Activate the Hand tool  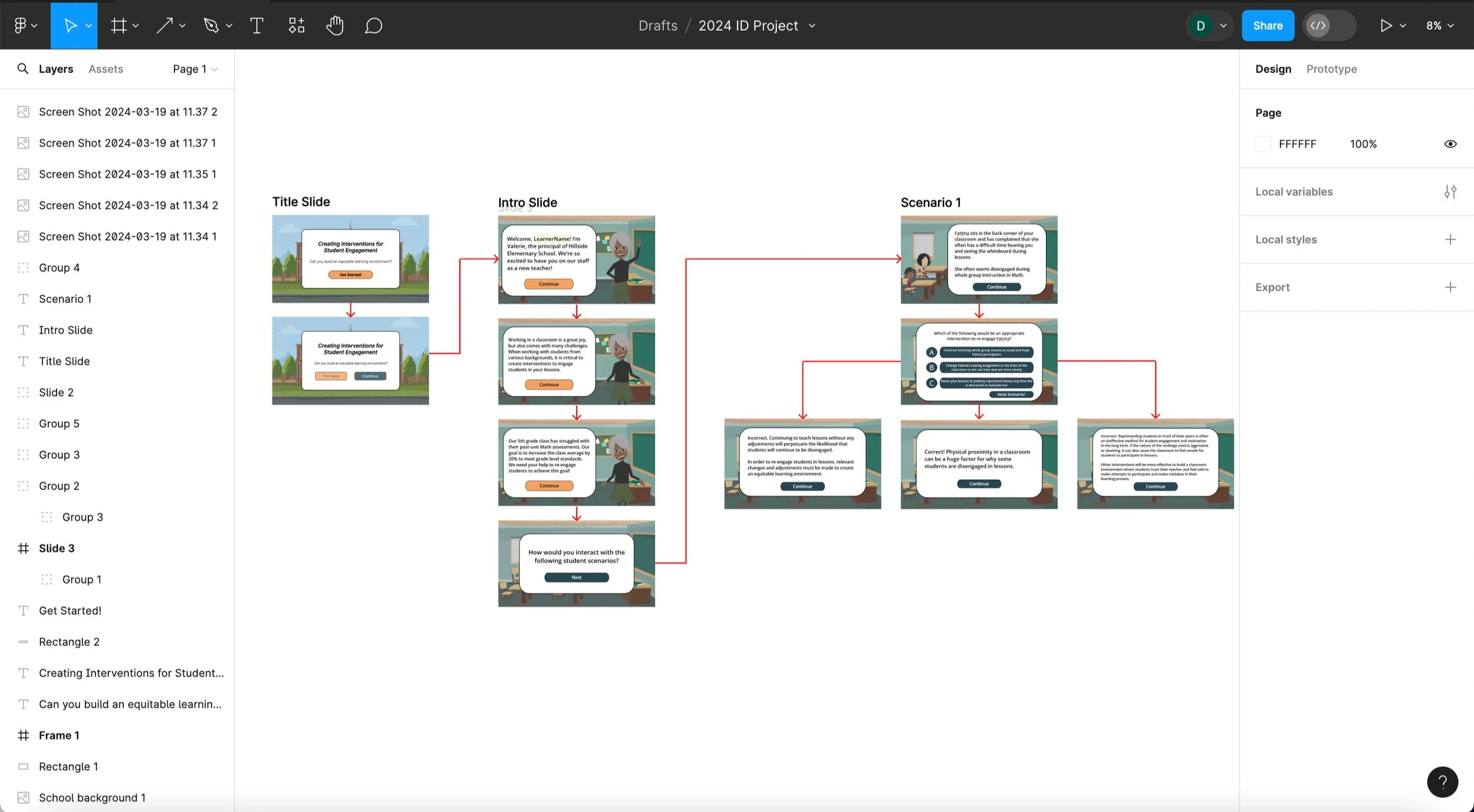334,25
